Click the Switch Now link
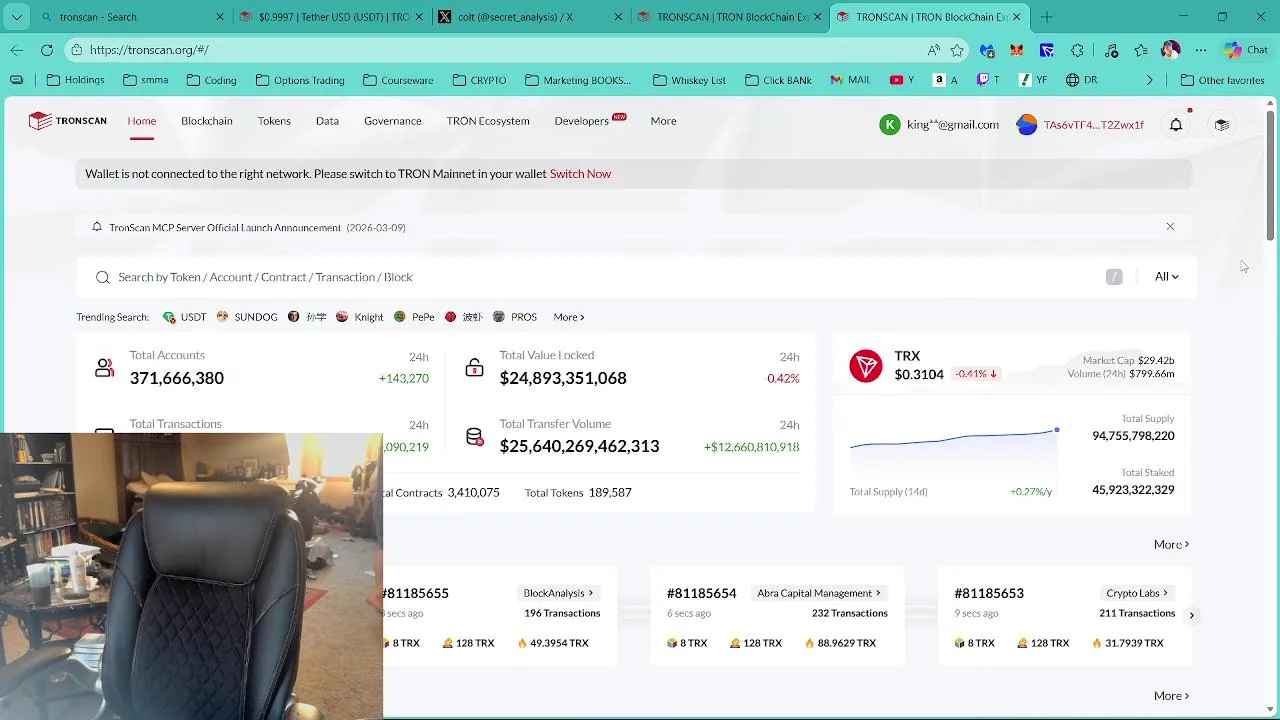This screenshot has height=720, width=1280. (x=580, y=174)
